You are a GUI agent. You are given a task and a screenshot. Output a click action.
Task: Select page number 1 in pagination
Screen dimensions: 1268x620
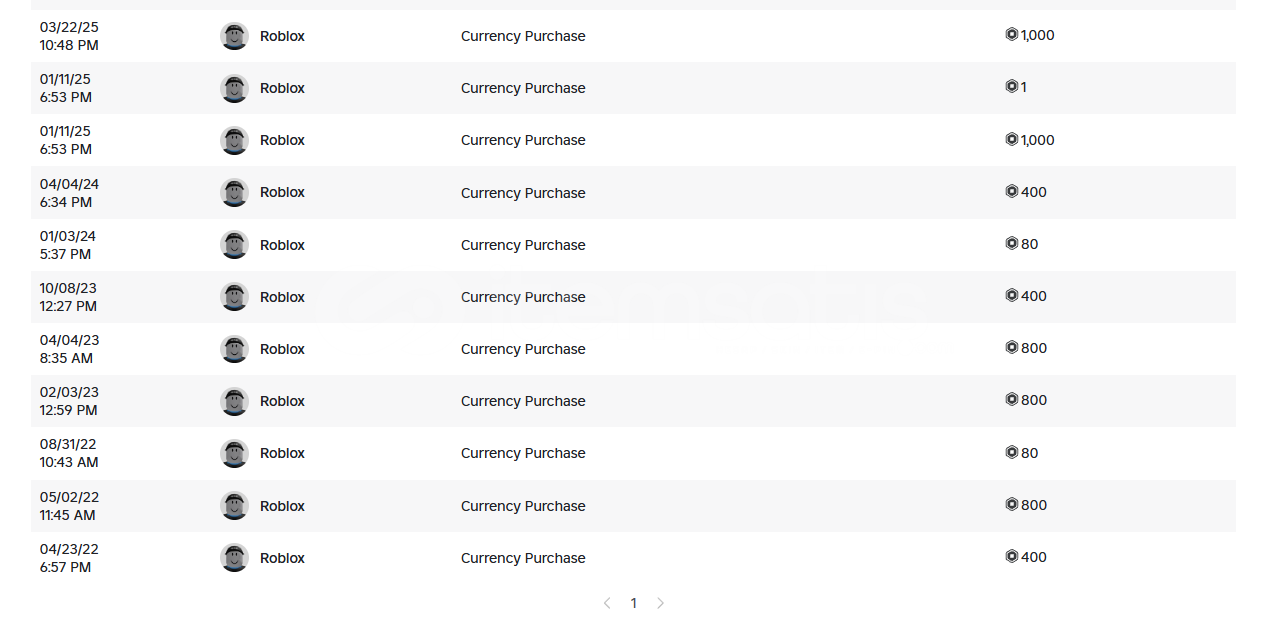(633, 603)
